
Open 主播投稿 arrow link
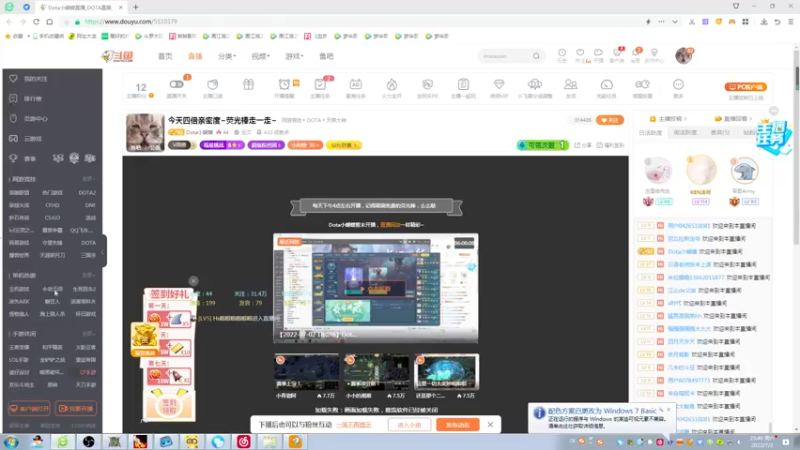click(668, 119)
